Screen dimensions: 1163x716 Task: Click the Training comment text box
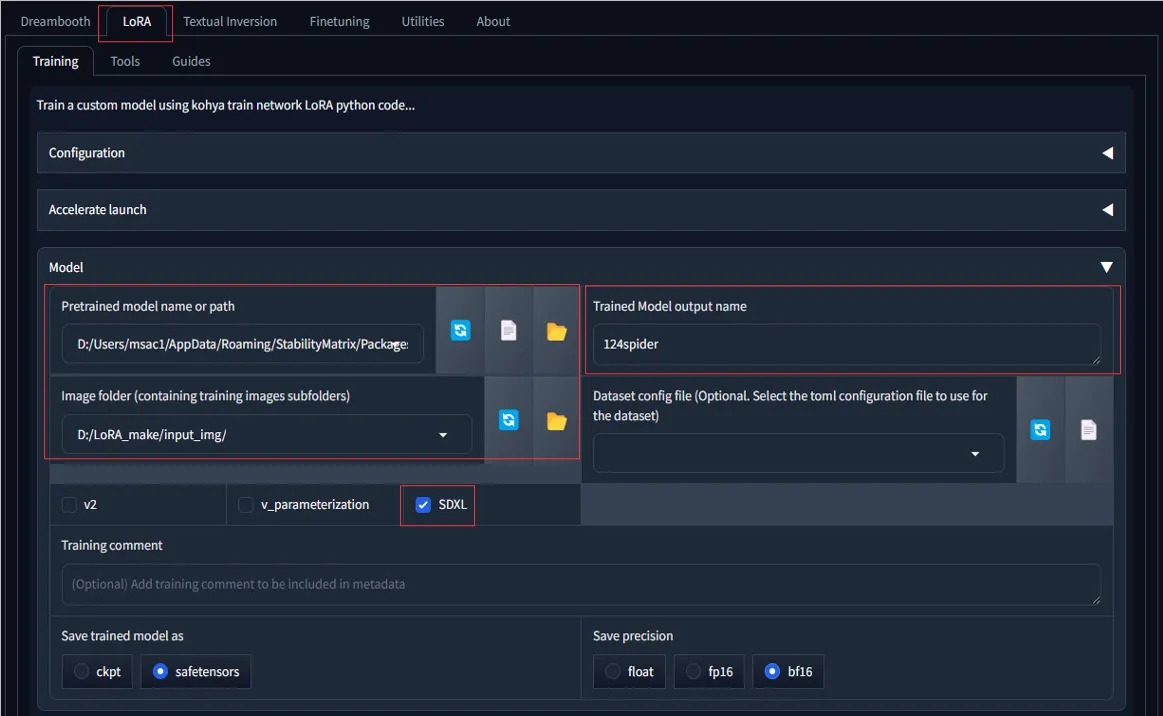coord(580,584)
